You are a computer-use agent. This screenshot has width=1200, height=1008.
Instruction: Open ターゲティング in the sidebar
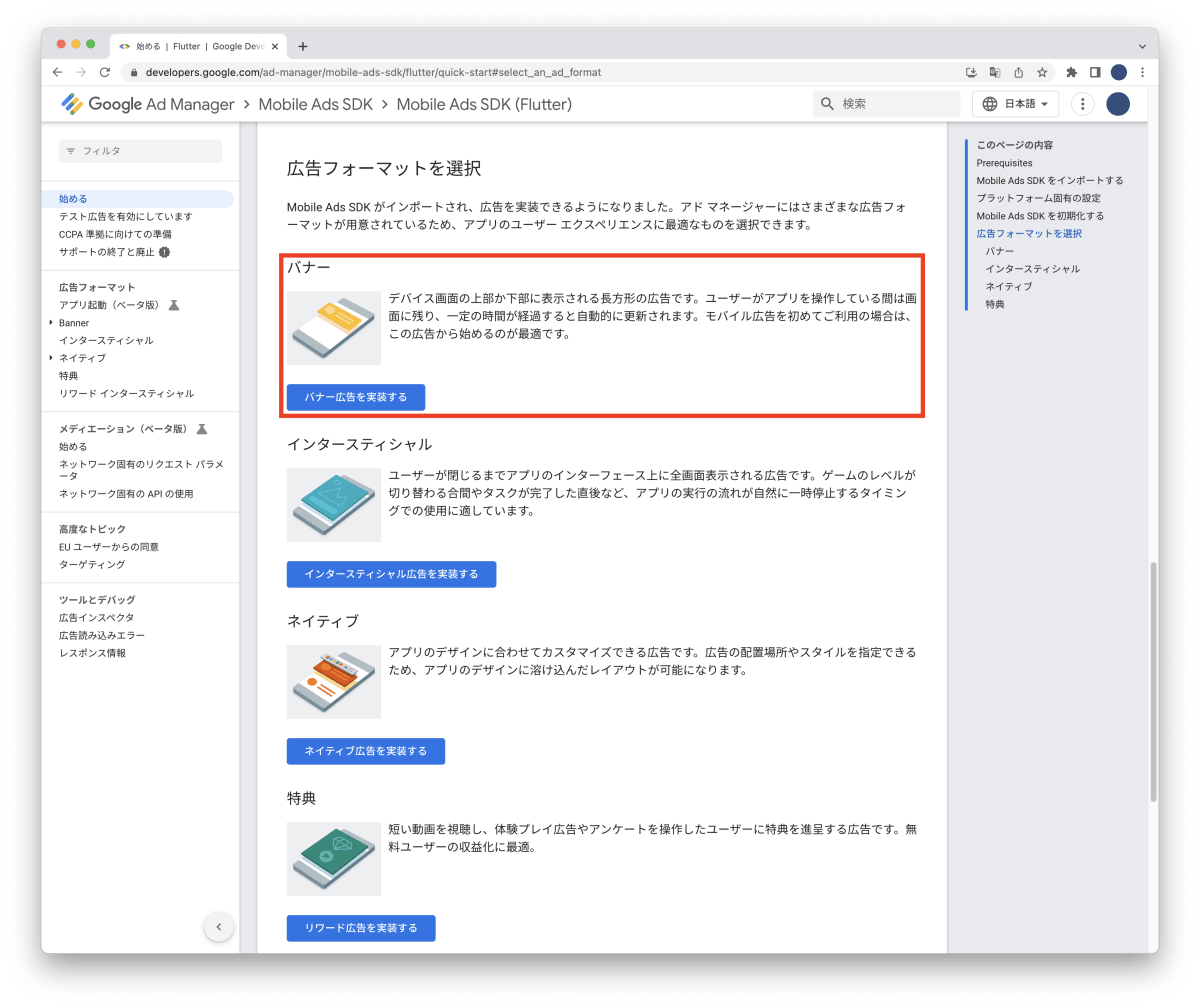coord(92,565)
